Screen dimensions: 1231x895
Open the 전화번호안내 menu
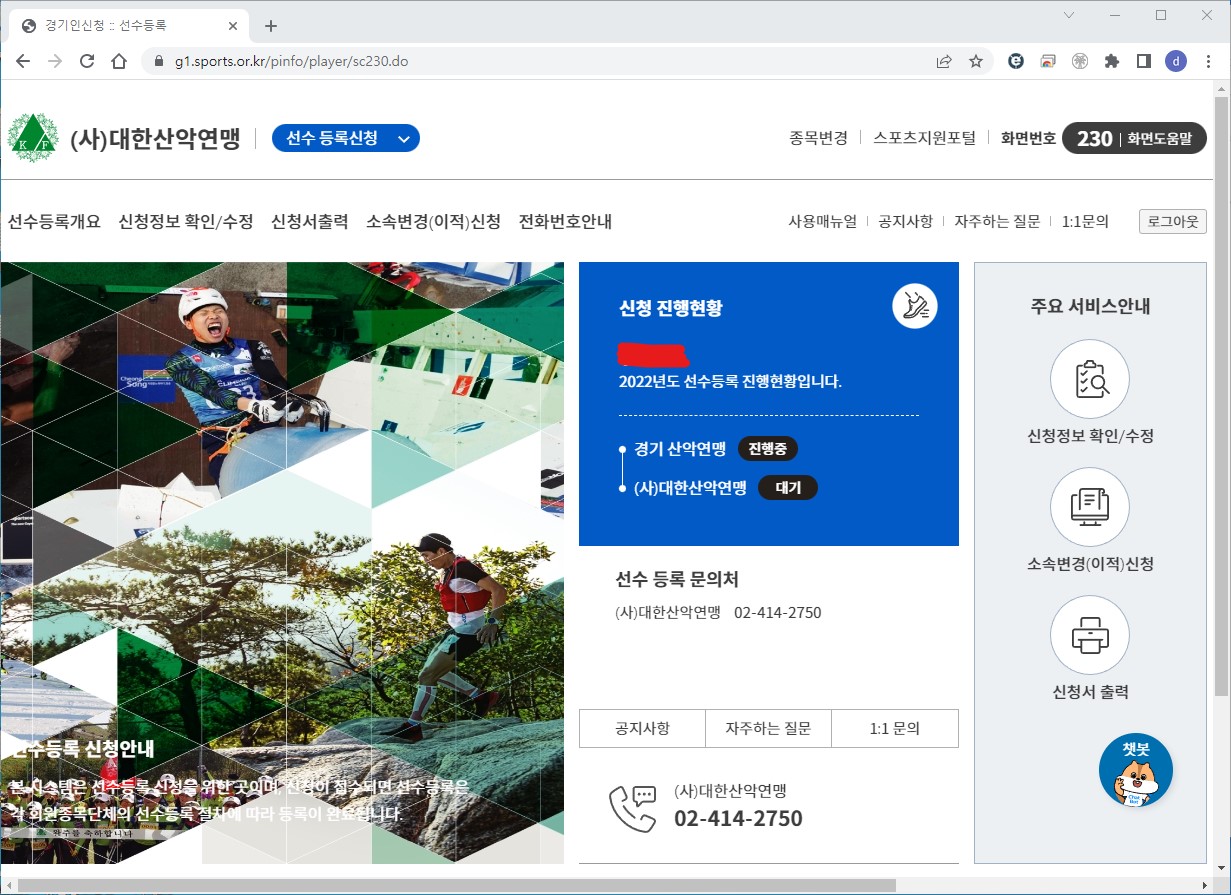565,221
